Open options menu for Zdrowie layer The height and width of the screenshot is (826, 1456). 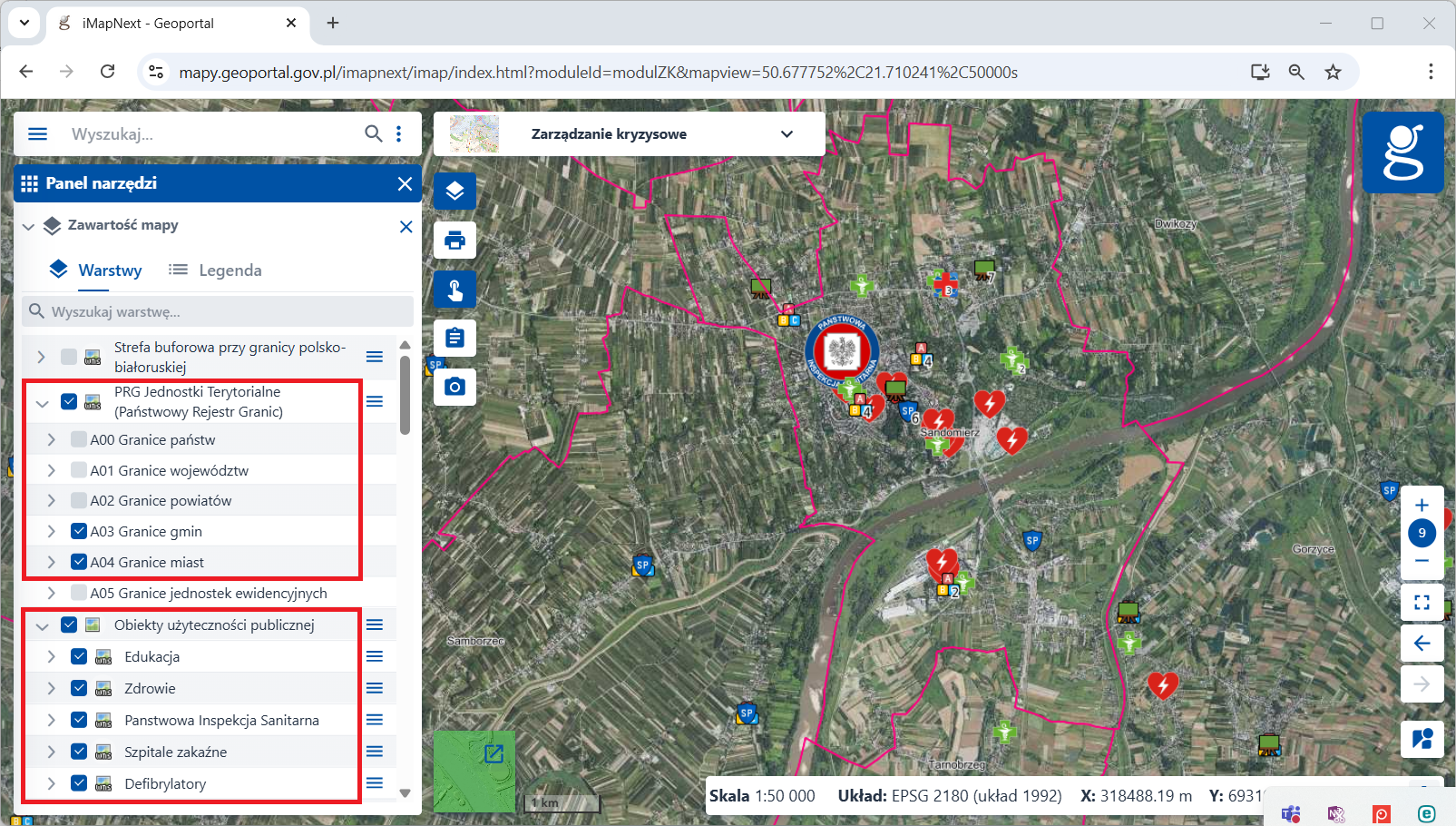click(375, 688)
